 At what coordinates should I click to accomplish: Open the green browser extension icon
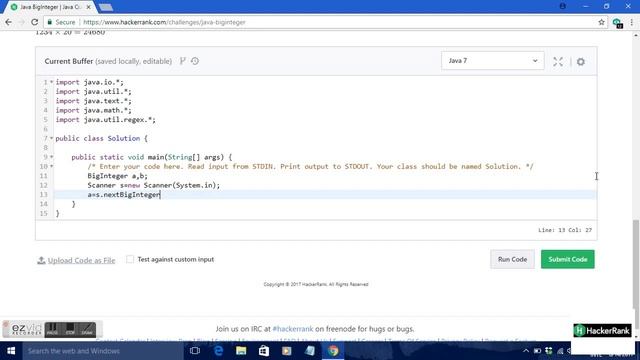[x=617, y=23]
